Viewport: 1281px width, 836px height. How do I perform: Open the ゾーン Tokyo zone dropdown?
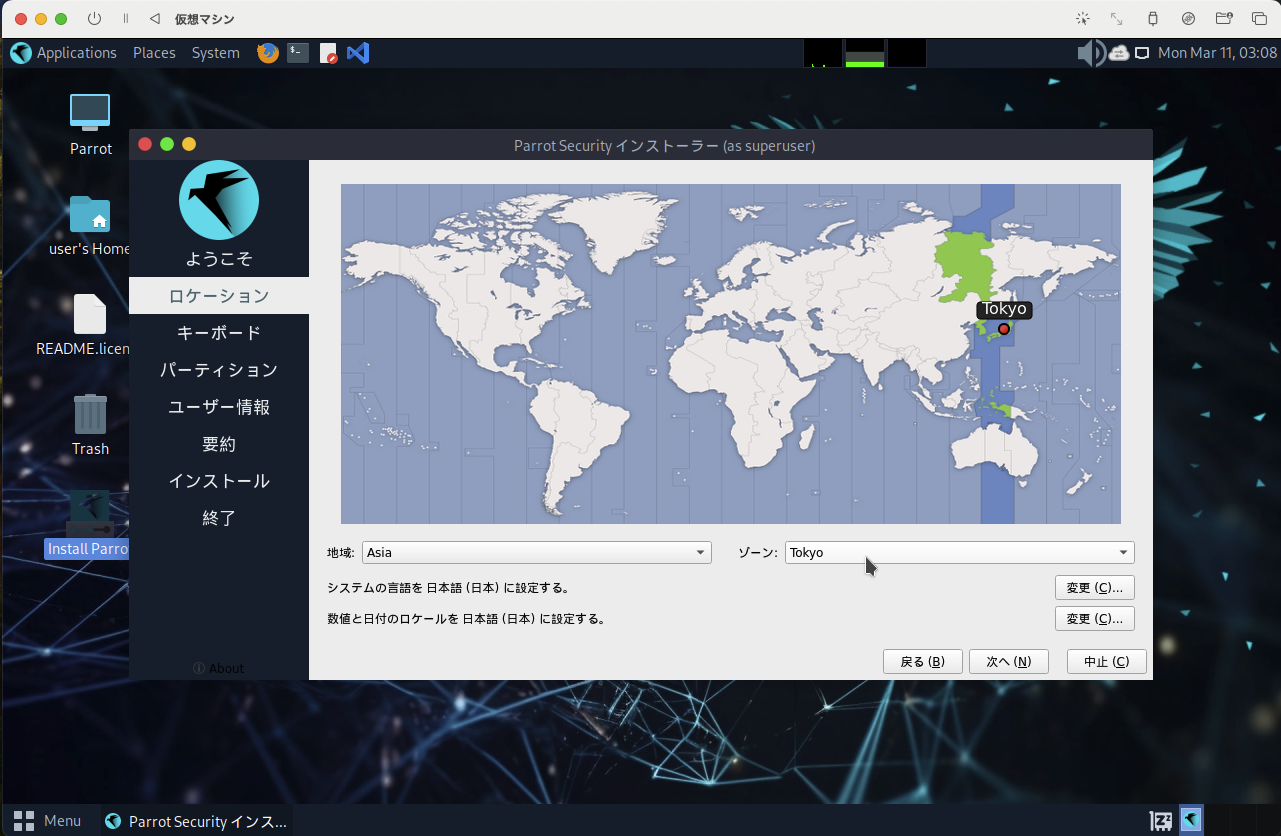(x=960, y=552)
